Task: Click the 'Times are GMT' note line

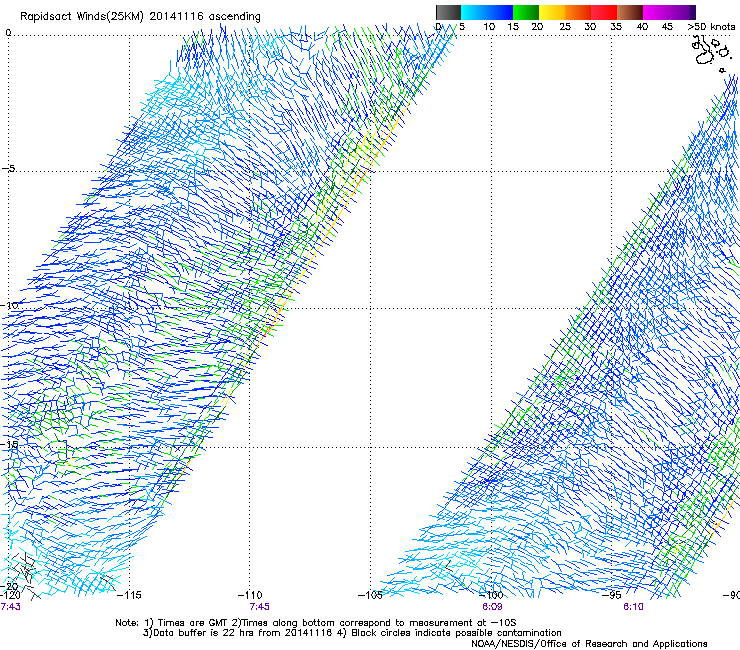Action: click(x=315, y=623)
